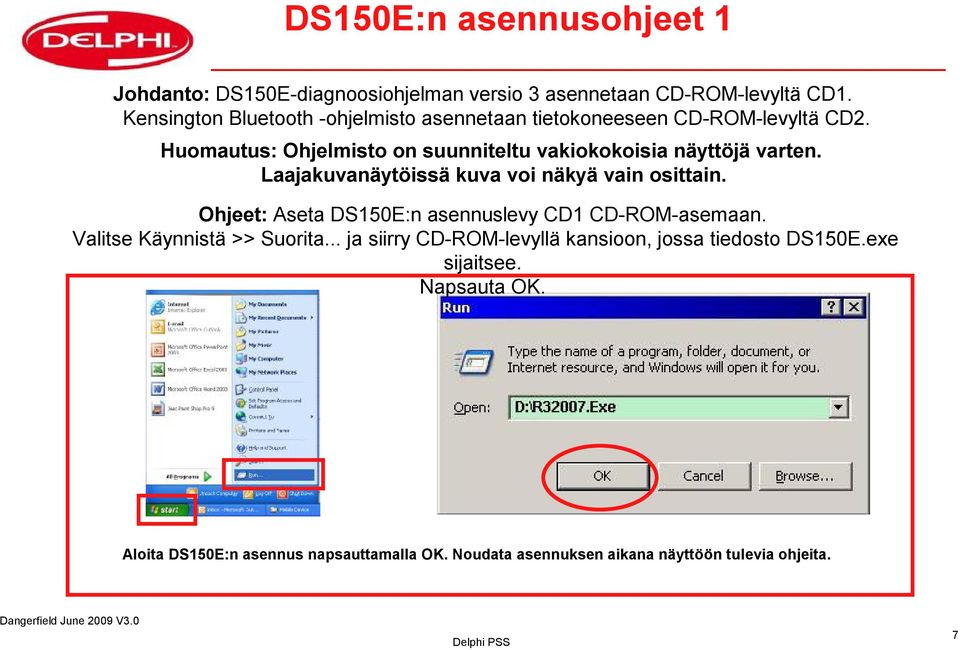Viewport: 960px width, 650px height.
Task: Switch to Inbox - Microsoft Outlook taskbar item
Action: (x=229, y=509)
